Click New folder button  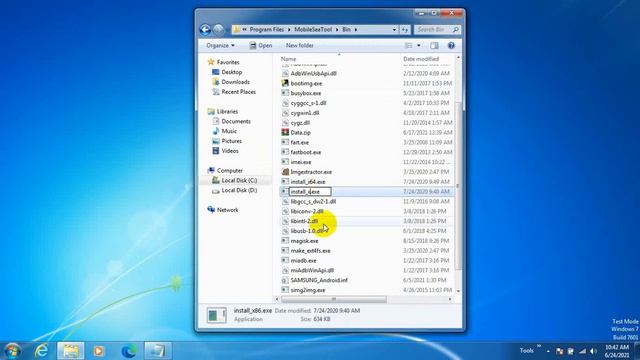tap(300, 45)
